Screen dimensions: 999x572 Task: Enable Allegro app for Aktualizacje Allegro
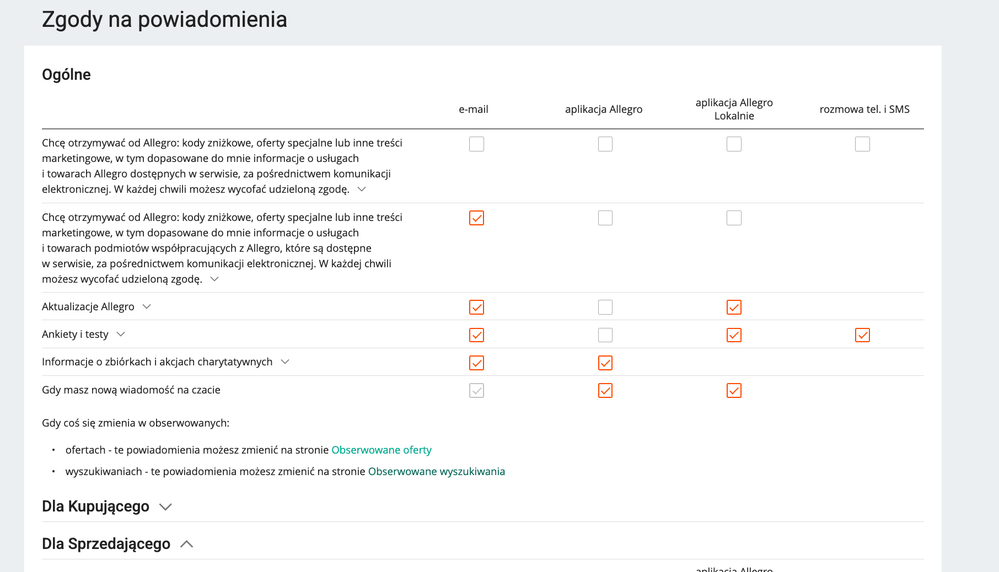point(605,307)
